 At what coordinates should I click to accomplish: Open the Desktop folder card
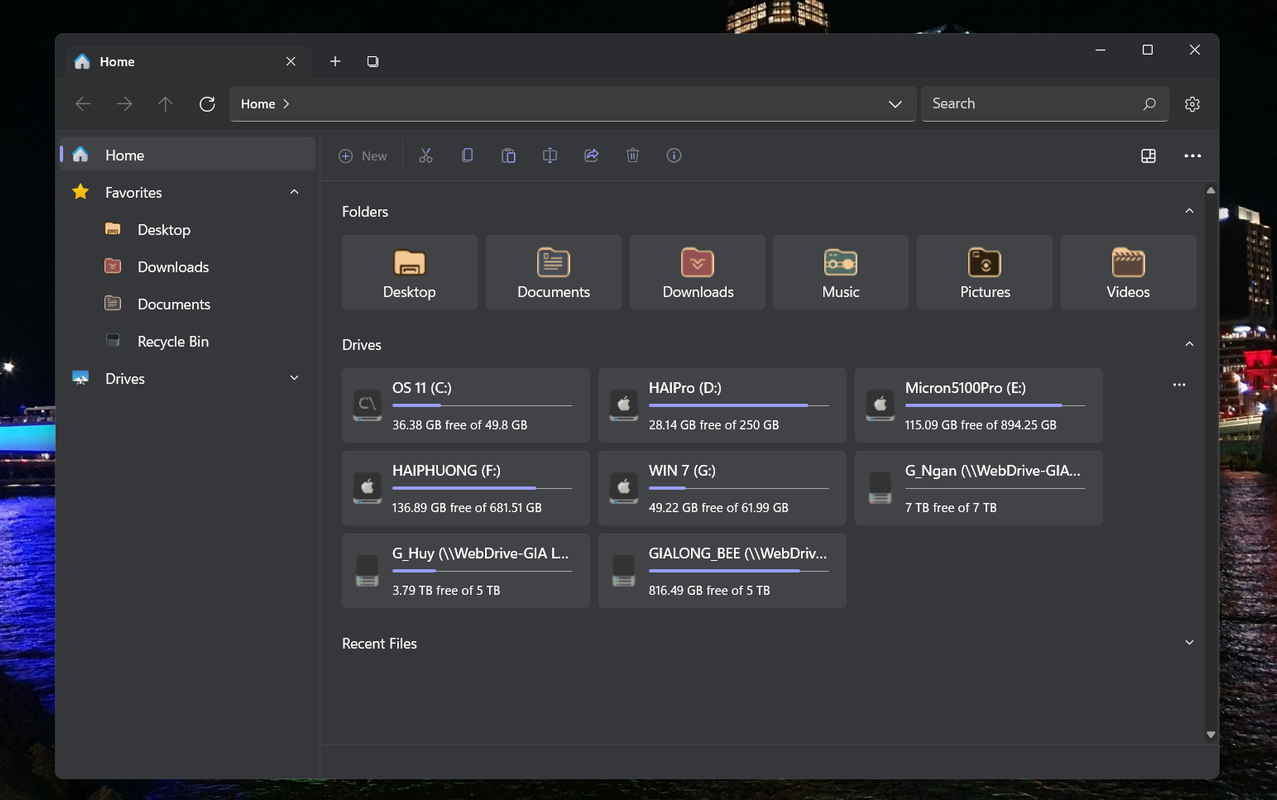[409, 272]
